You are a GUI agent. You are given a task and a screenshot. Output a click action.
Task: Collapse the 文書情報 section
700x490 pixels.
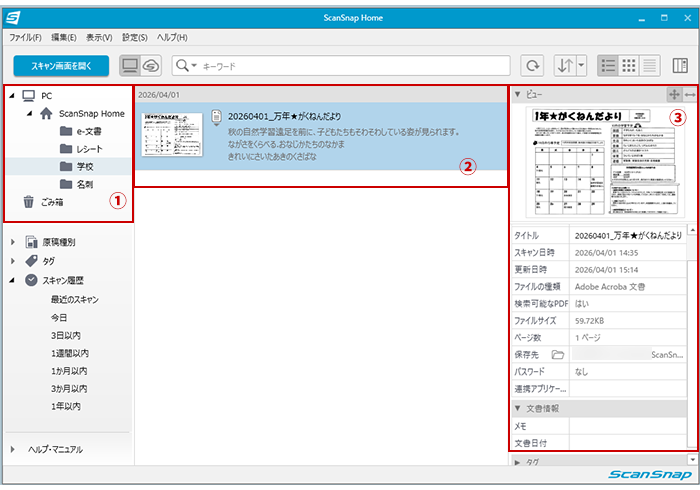tap(517, 408)
